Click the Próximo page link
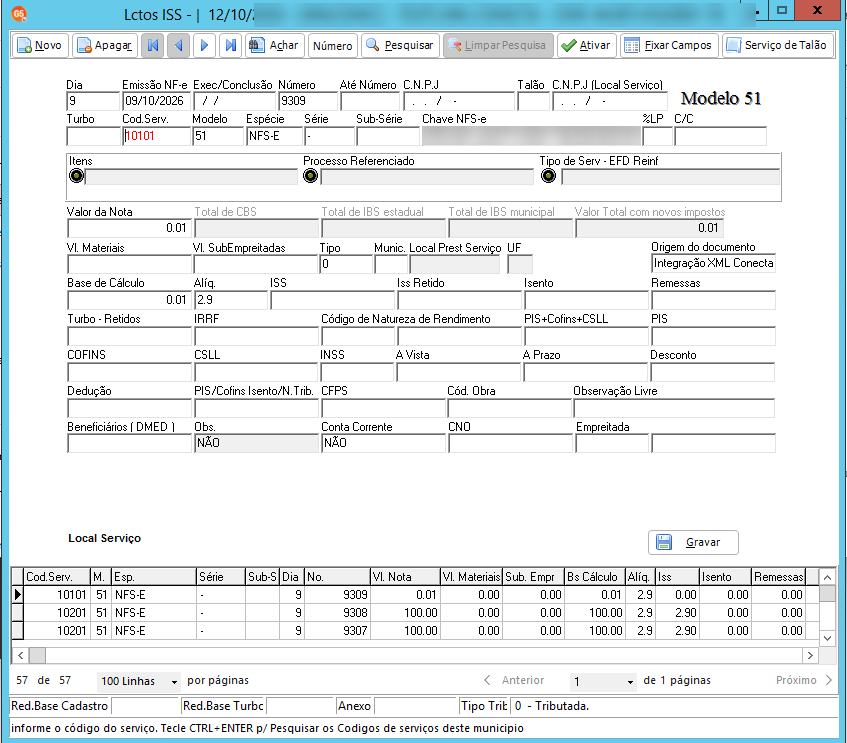This screenshot has width=847, height=743. 804,680
